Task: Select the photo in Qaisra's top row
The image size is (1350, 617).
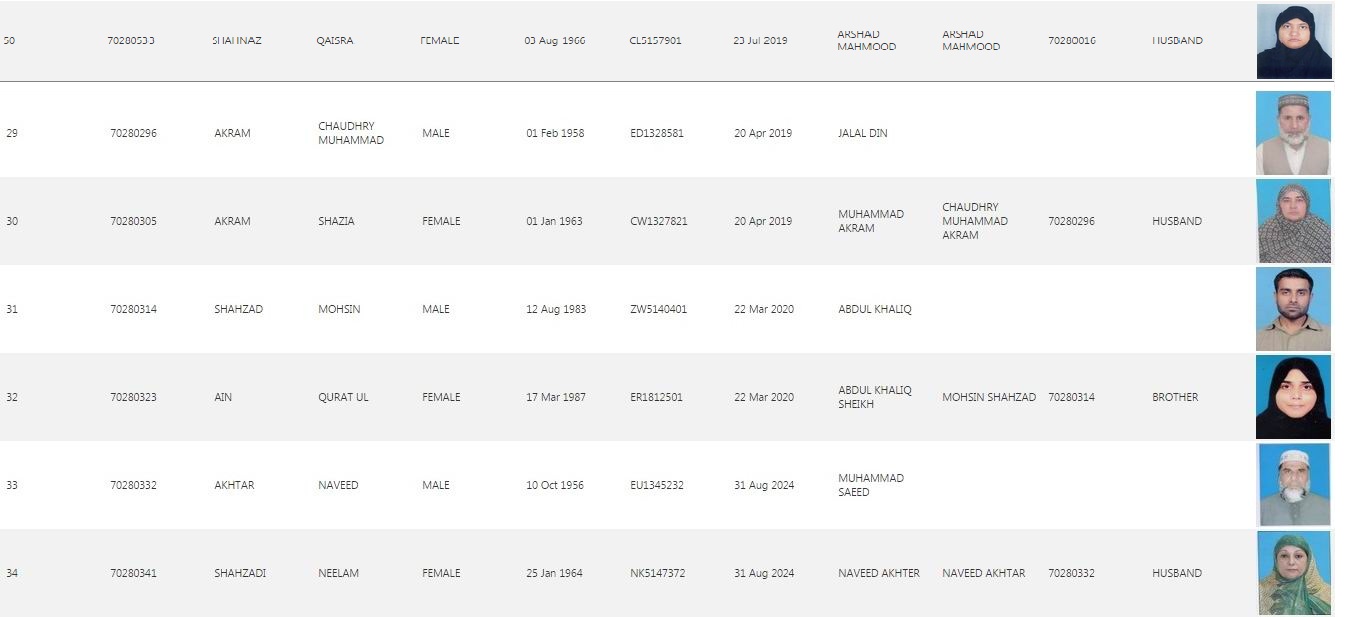Action: pos(1294,41)
